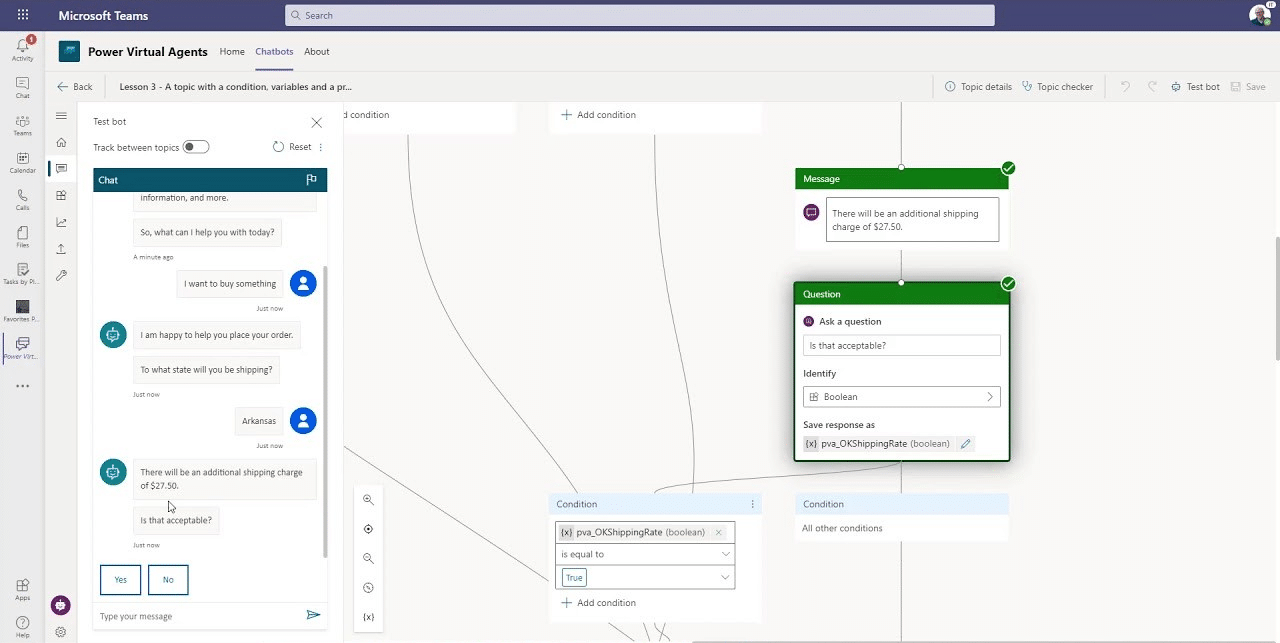Open Help in the rail
The image size is (1280, 643).
22,627
